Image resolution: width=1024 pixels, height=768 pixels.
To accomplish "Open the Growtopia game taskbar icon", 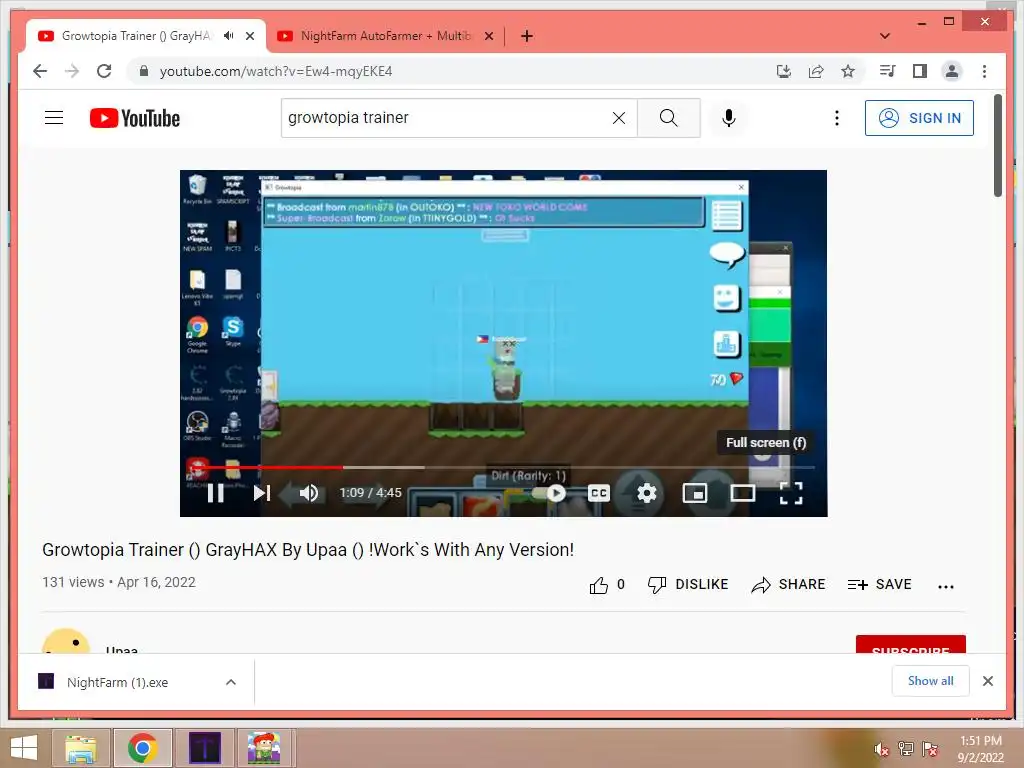I will [x=264, y=748].
